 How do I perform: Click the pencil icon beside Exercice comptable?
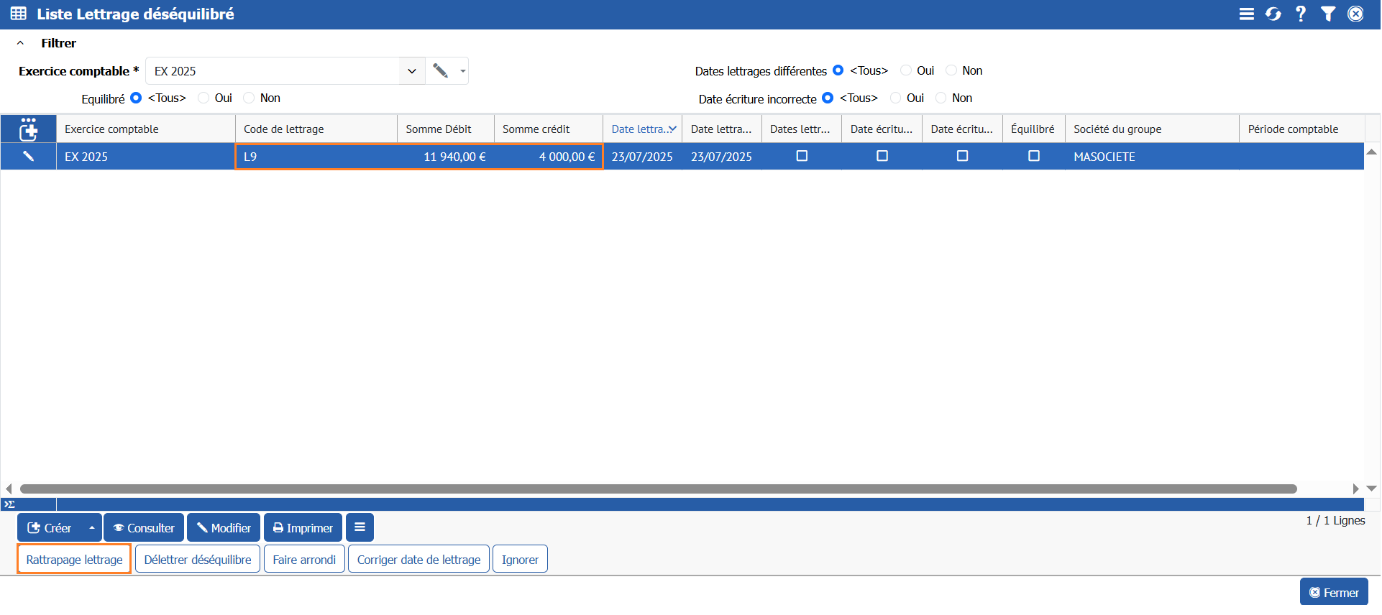[x=440, y=72]
